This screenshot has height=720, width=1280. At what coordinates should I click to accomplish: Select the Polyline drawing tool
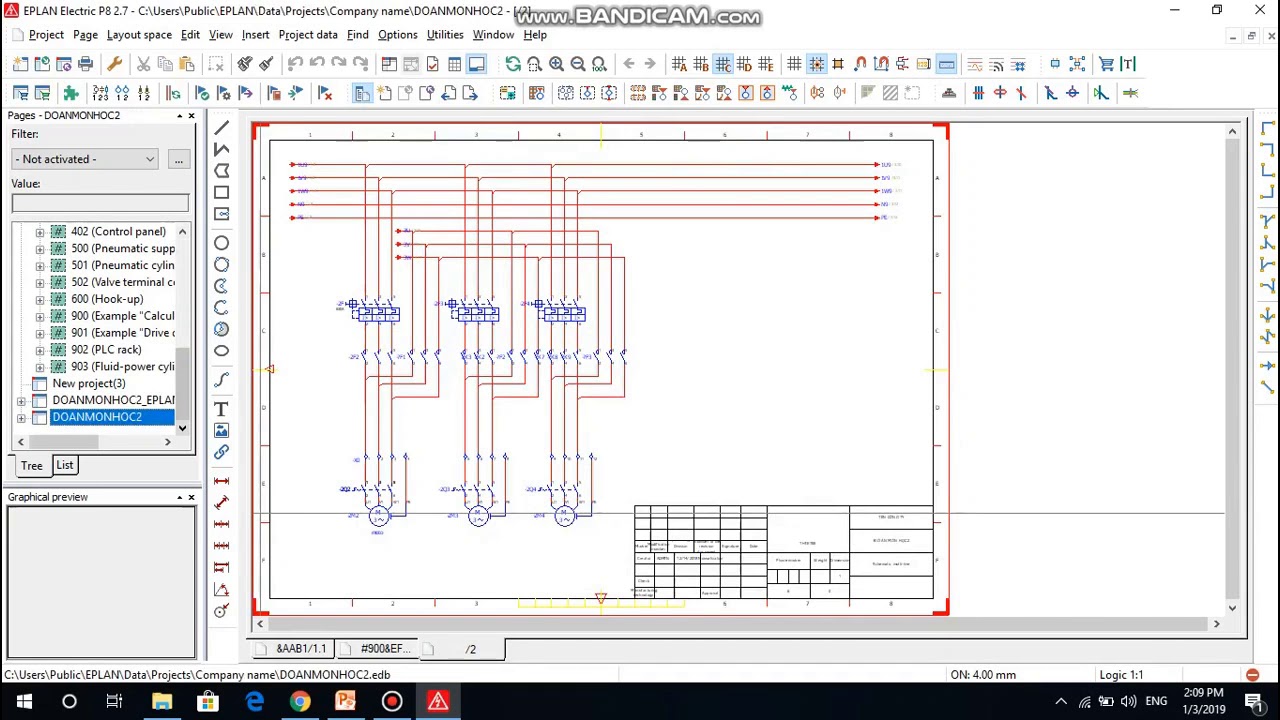pos(222,149)
